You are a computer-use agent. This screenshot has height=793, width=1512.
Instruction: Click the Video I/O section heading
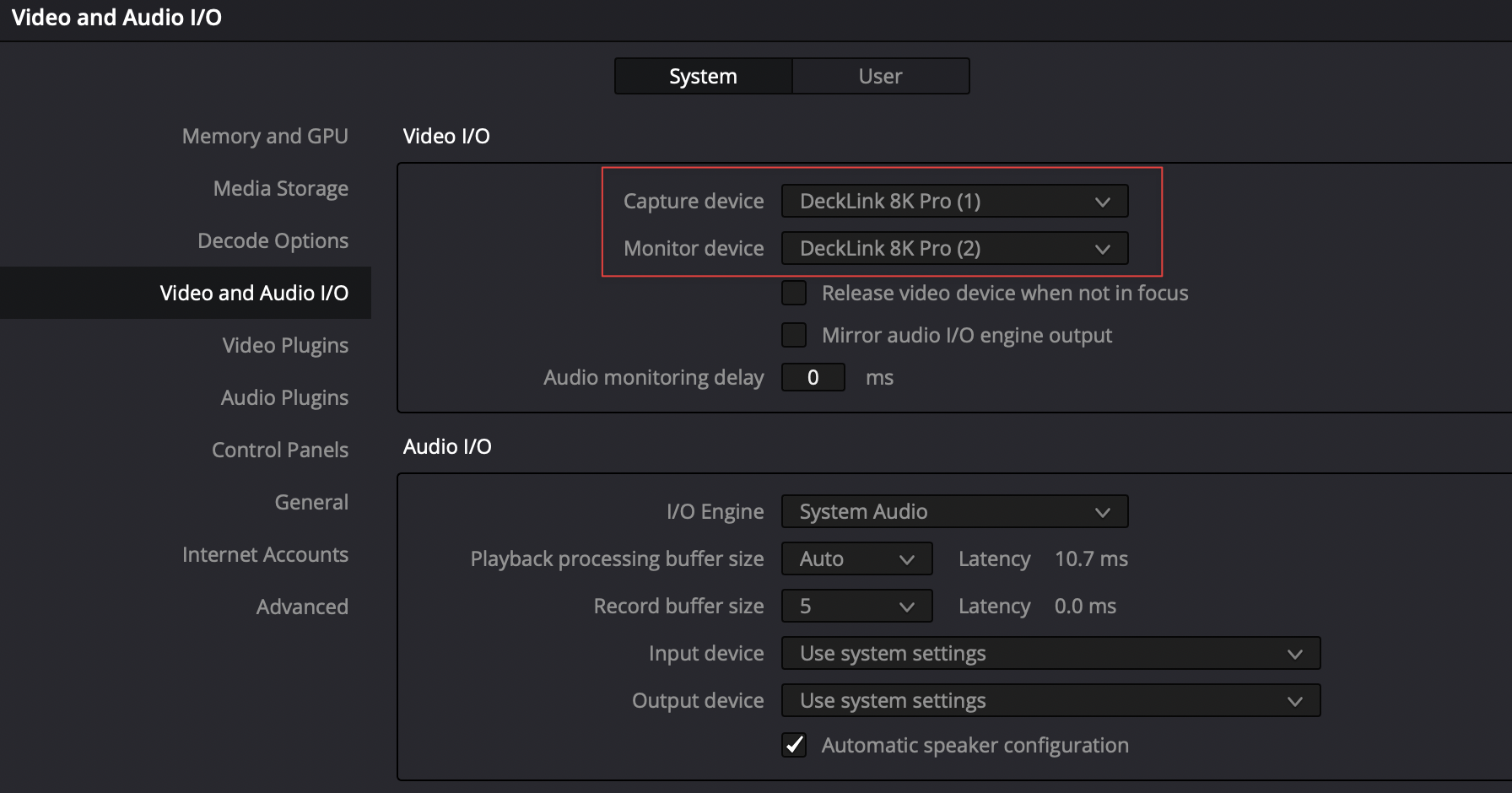[x=446, y=136]
